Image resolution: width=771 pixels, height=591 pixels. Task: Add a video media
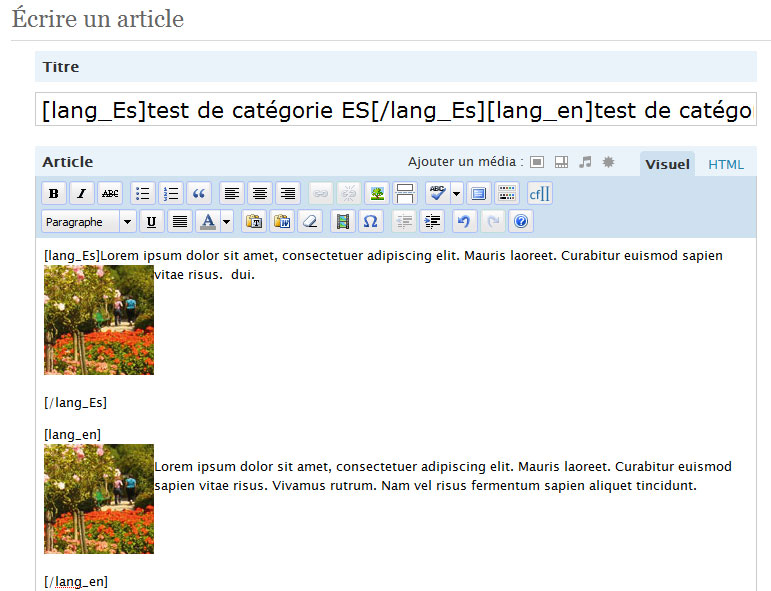coord(561,162)
